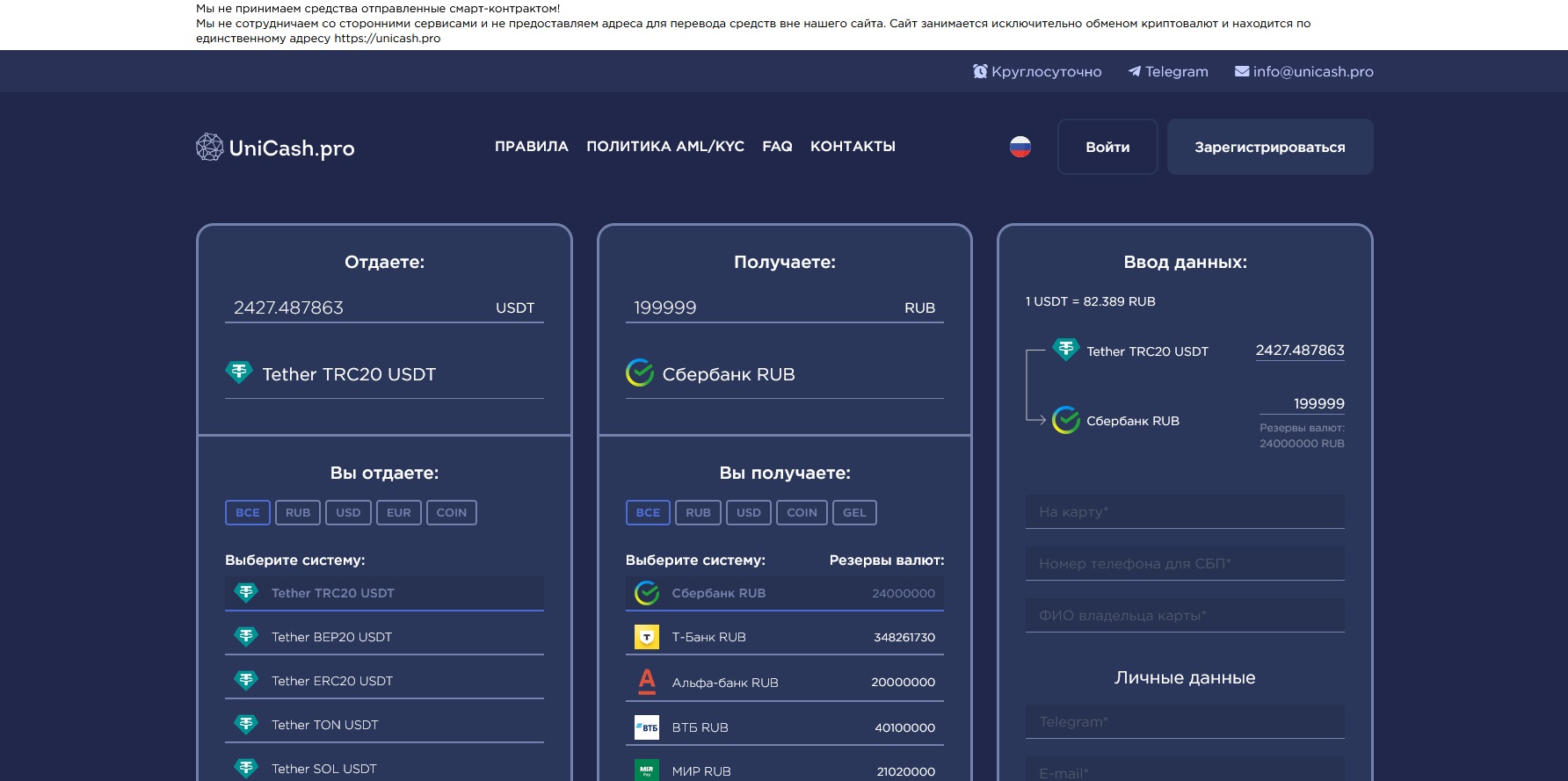Select COIN filter under Вы отдаете

tap(452, 512)
